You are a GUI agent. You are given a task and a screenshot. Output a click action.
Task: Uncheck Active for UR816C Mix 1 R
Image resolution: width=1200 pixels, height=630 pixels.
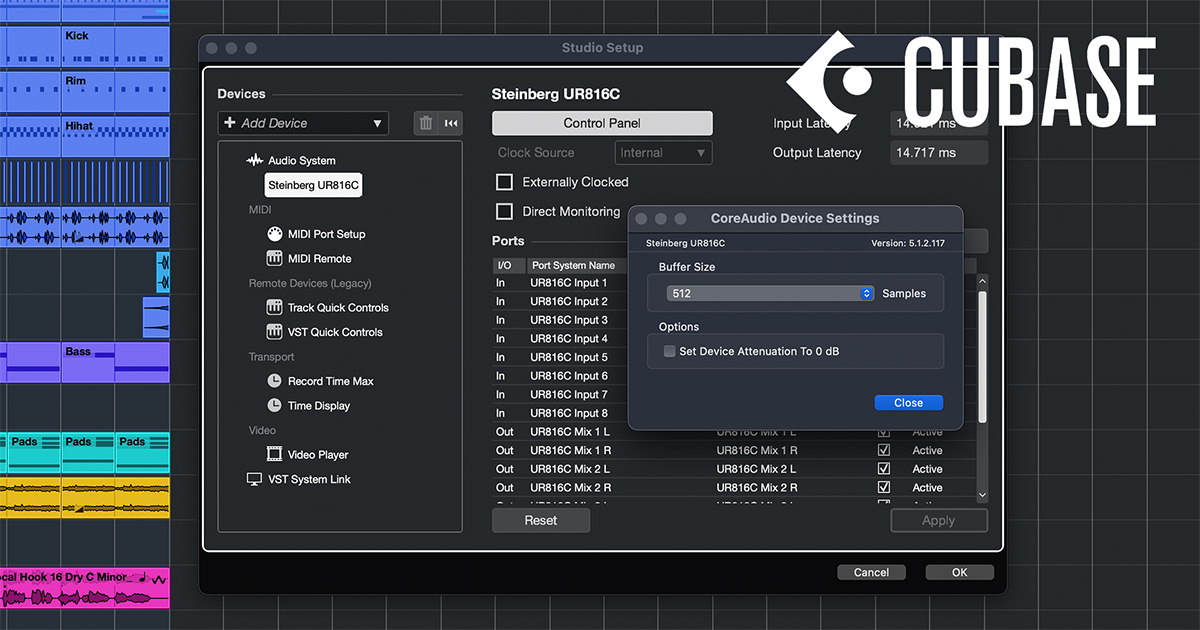(884, 450)
